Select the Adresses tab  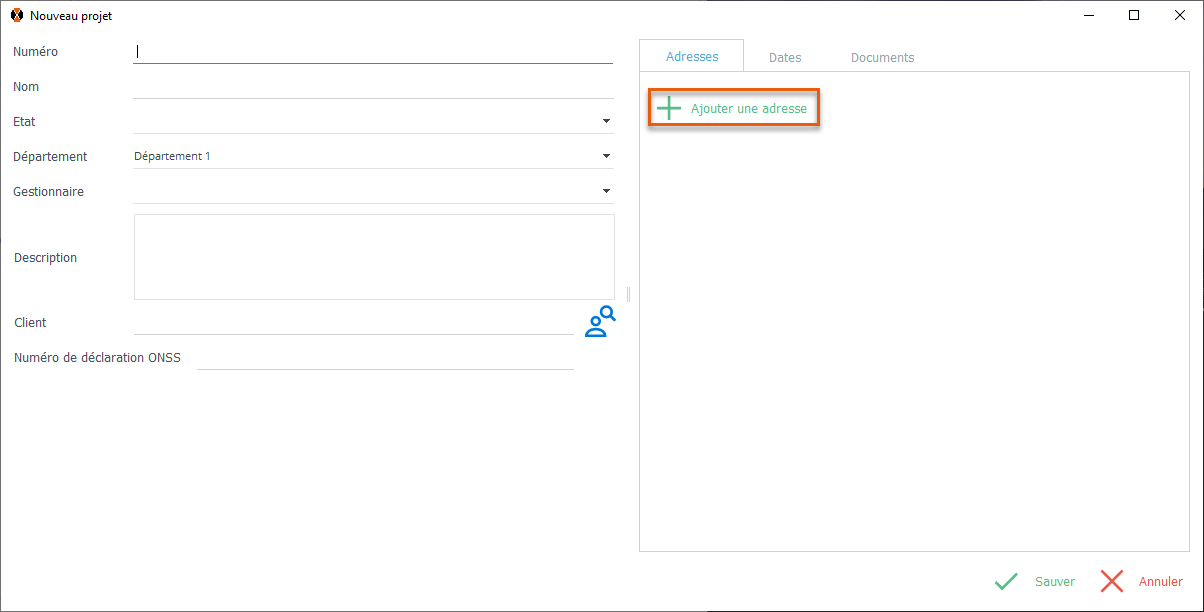tap(692, 57)
